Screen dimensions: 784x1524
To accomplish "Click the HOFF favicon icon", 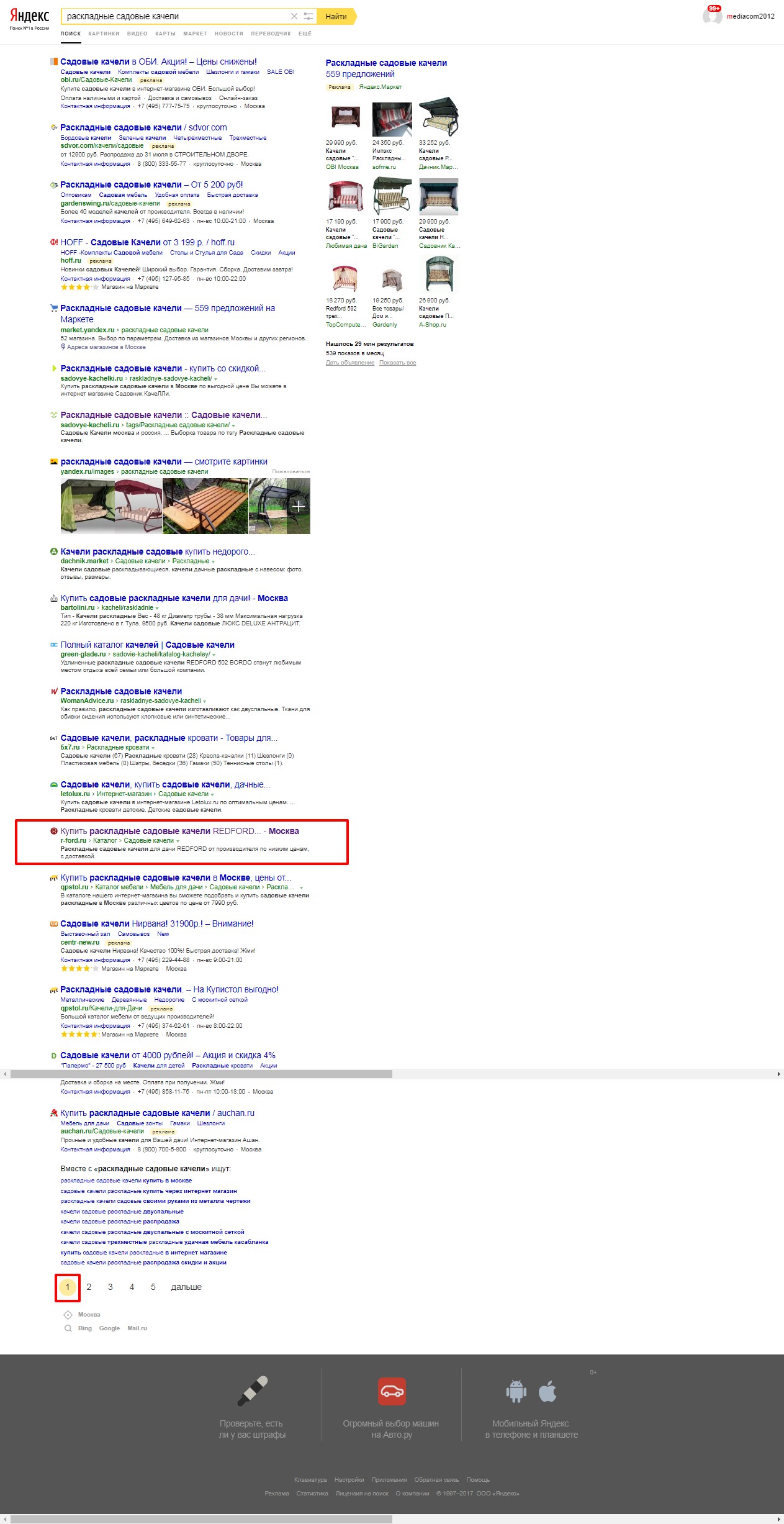I will click(54, 242).
